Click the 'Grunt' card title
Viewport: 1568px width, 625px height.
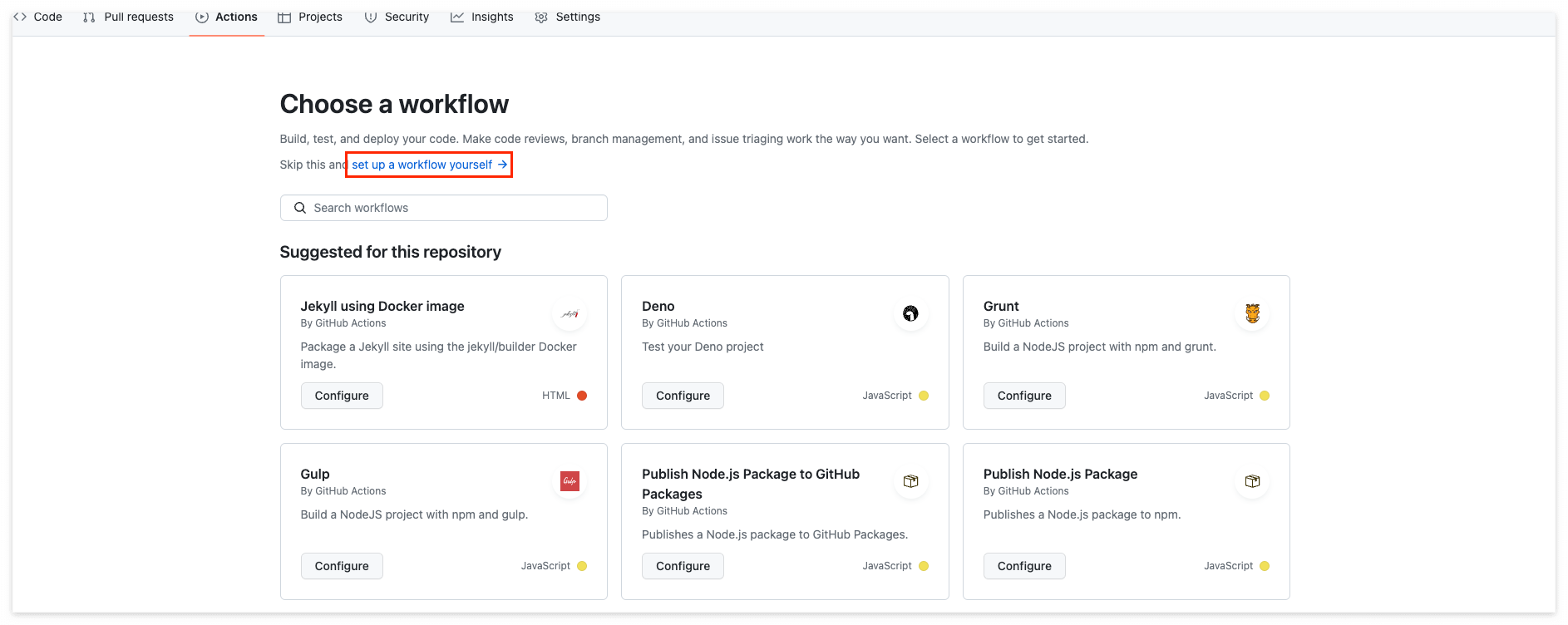(x=1001, y=306)
